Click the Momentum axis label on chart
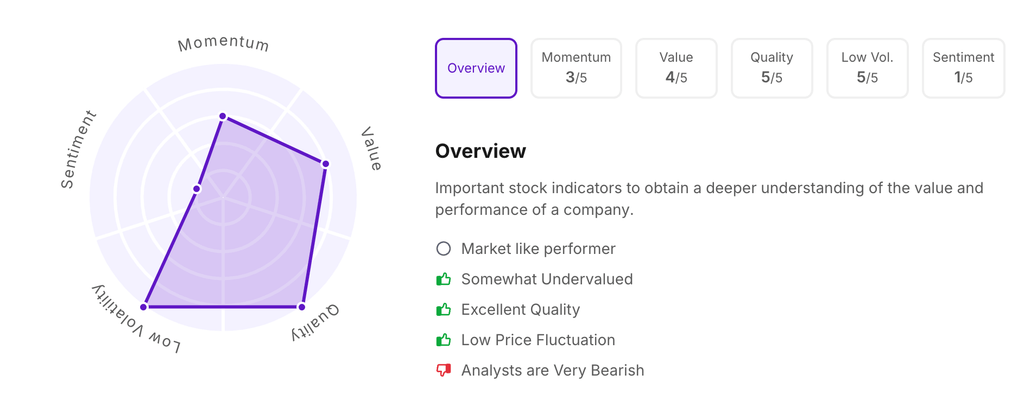The height and width of the screenshot is (408, 1024). pos(223,44)
